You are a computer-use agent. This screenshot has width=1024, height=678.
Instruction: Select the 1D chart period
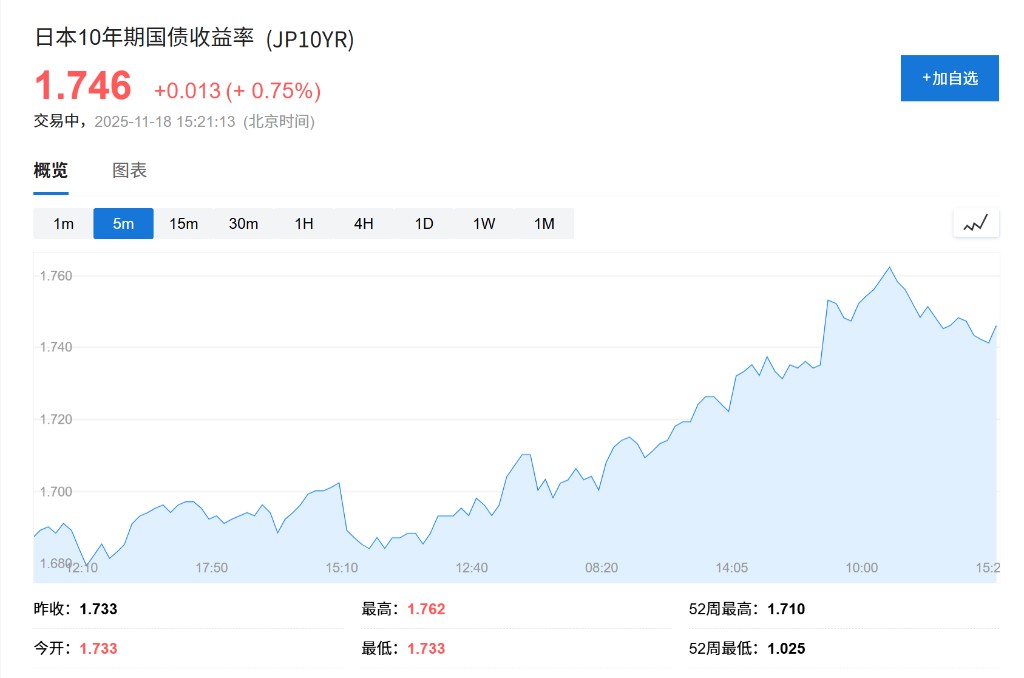click(x=424, y=224)
